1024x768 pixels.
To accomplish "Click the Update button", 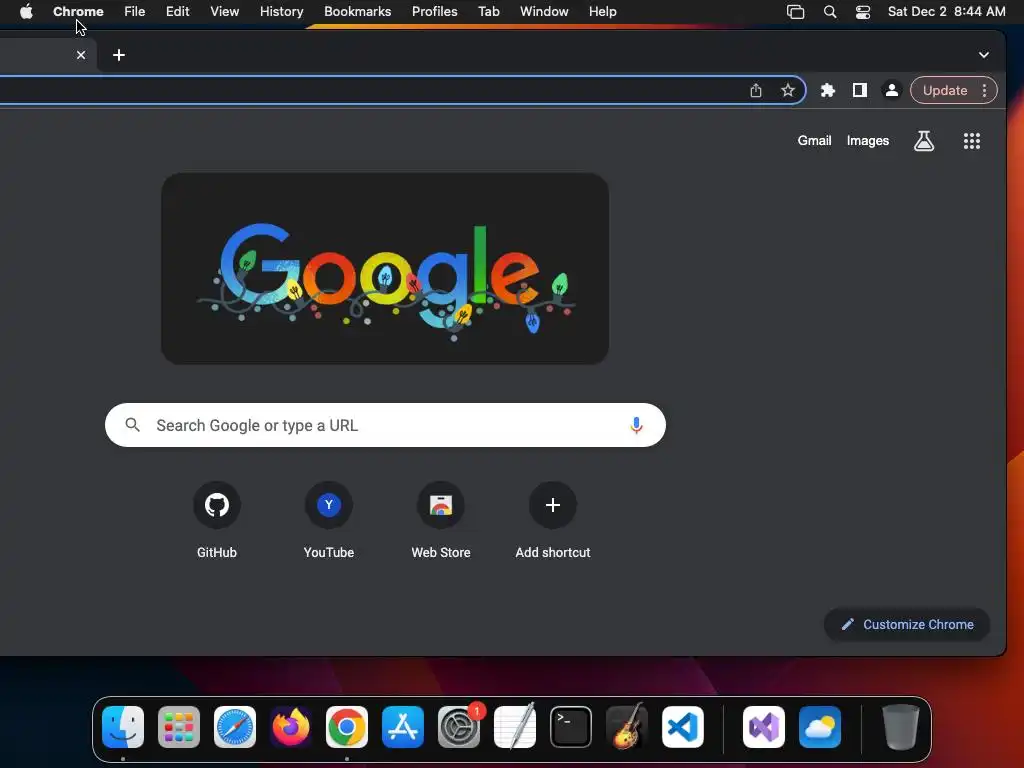I will coord(944,90).
